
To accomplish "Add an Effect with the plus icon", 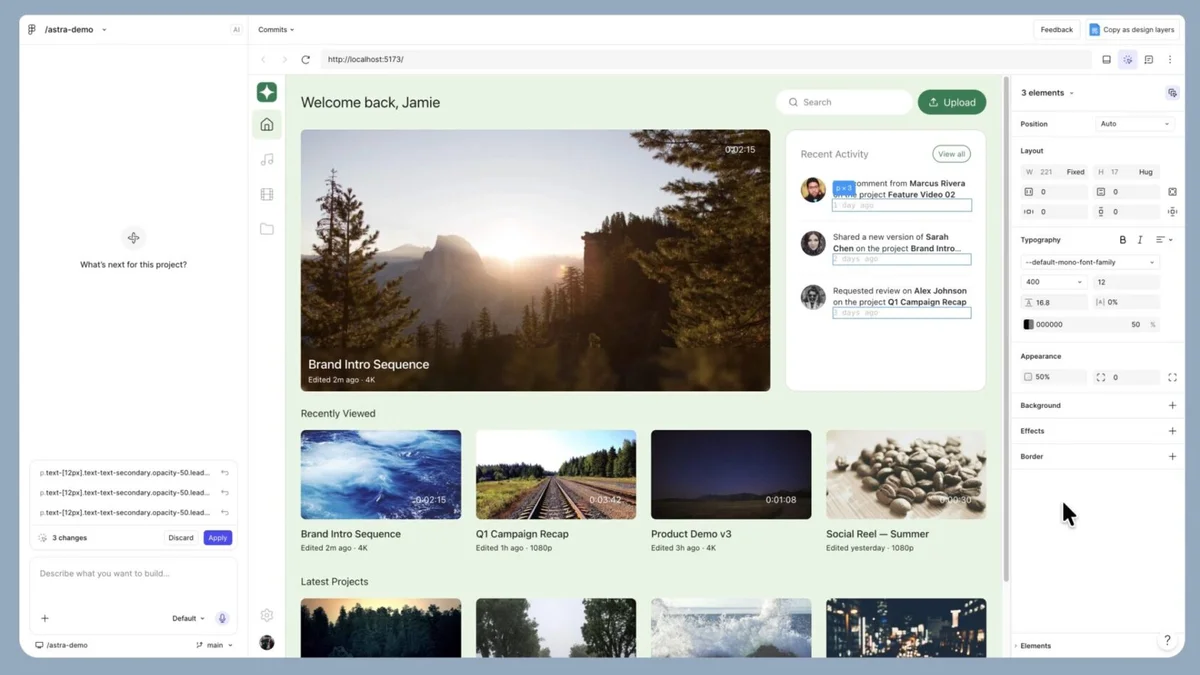I will point(1172,431).
